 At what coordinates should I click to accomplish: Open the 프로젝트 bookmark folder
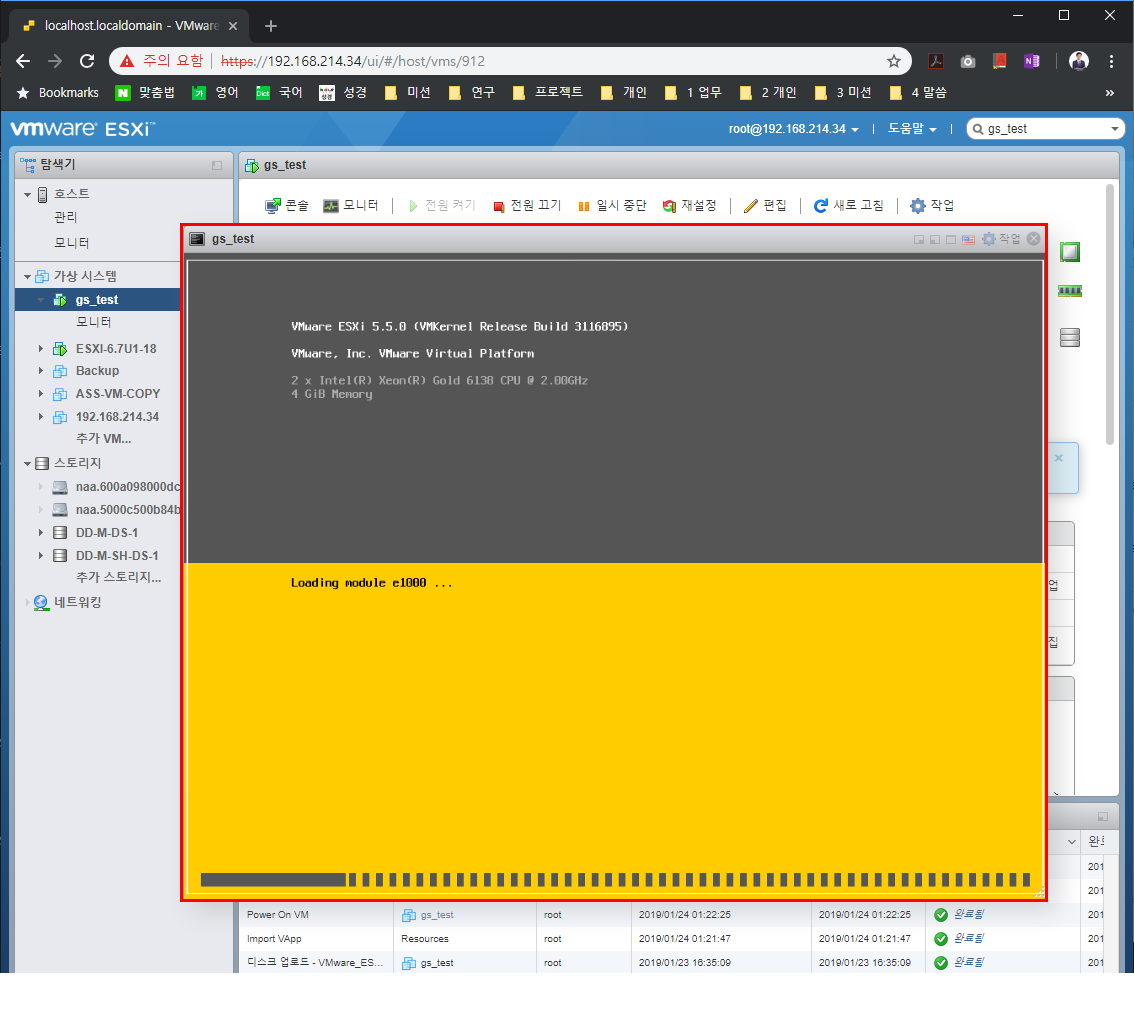click(x=548, y=93)
